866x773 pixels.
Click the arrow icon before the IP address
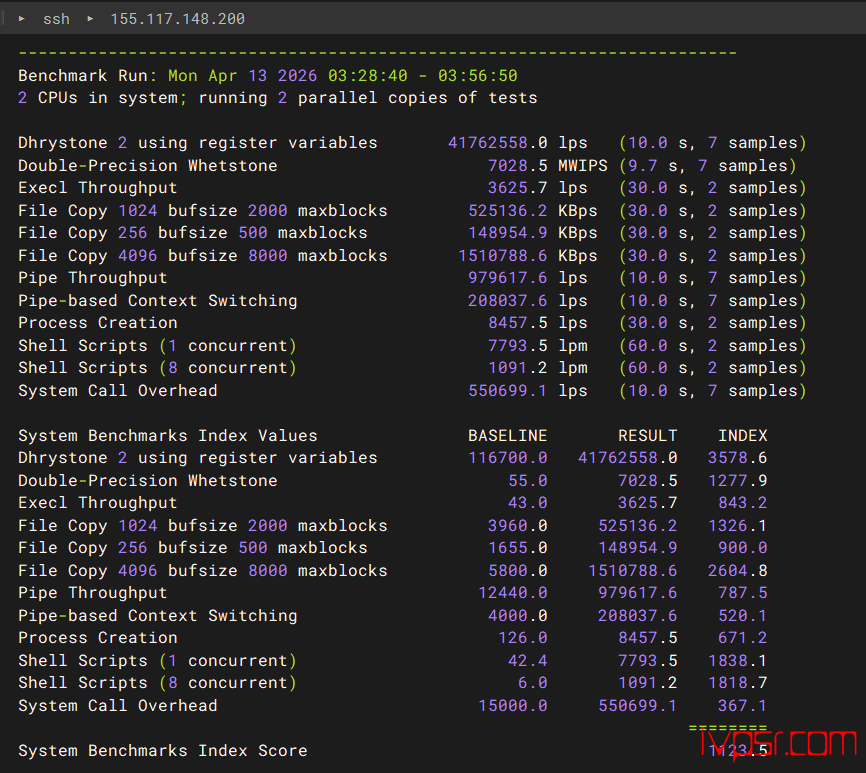pos(90,19)
